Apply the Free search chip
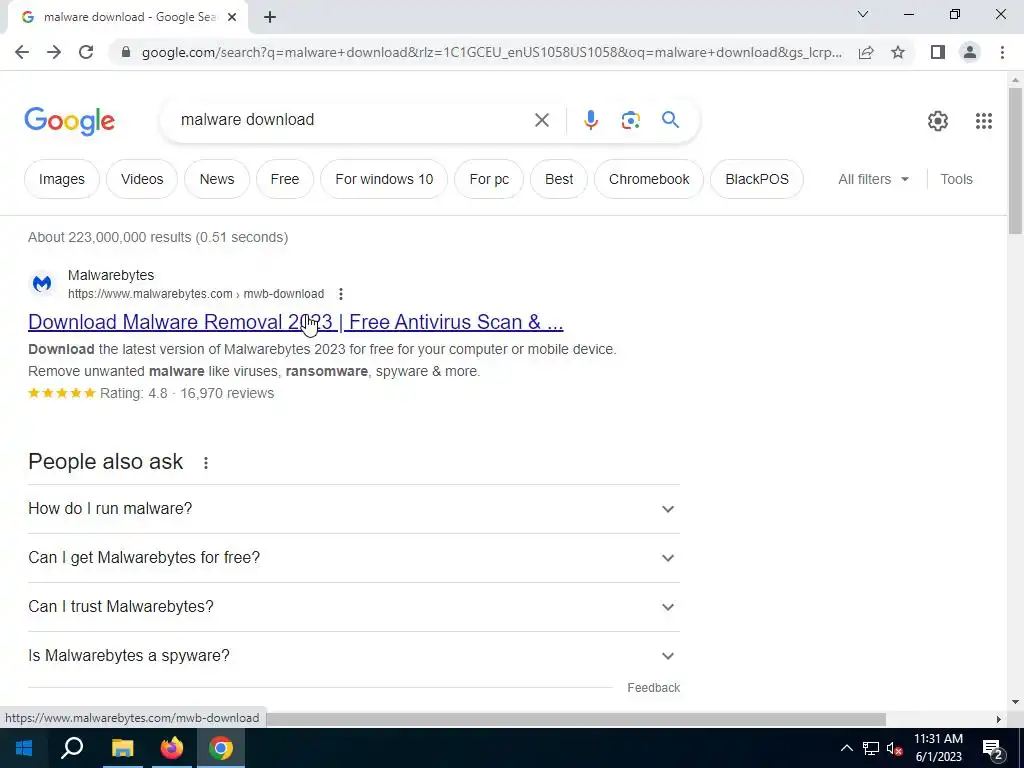 [x=285, y=179]
